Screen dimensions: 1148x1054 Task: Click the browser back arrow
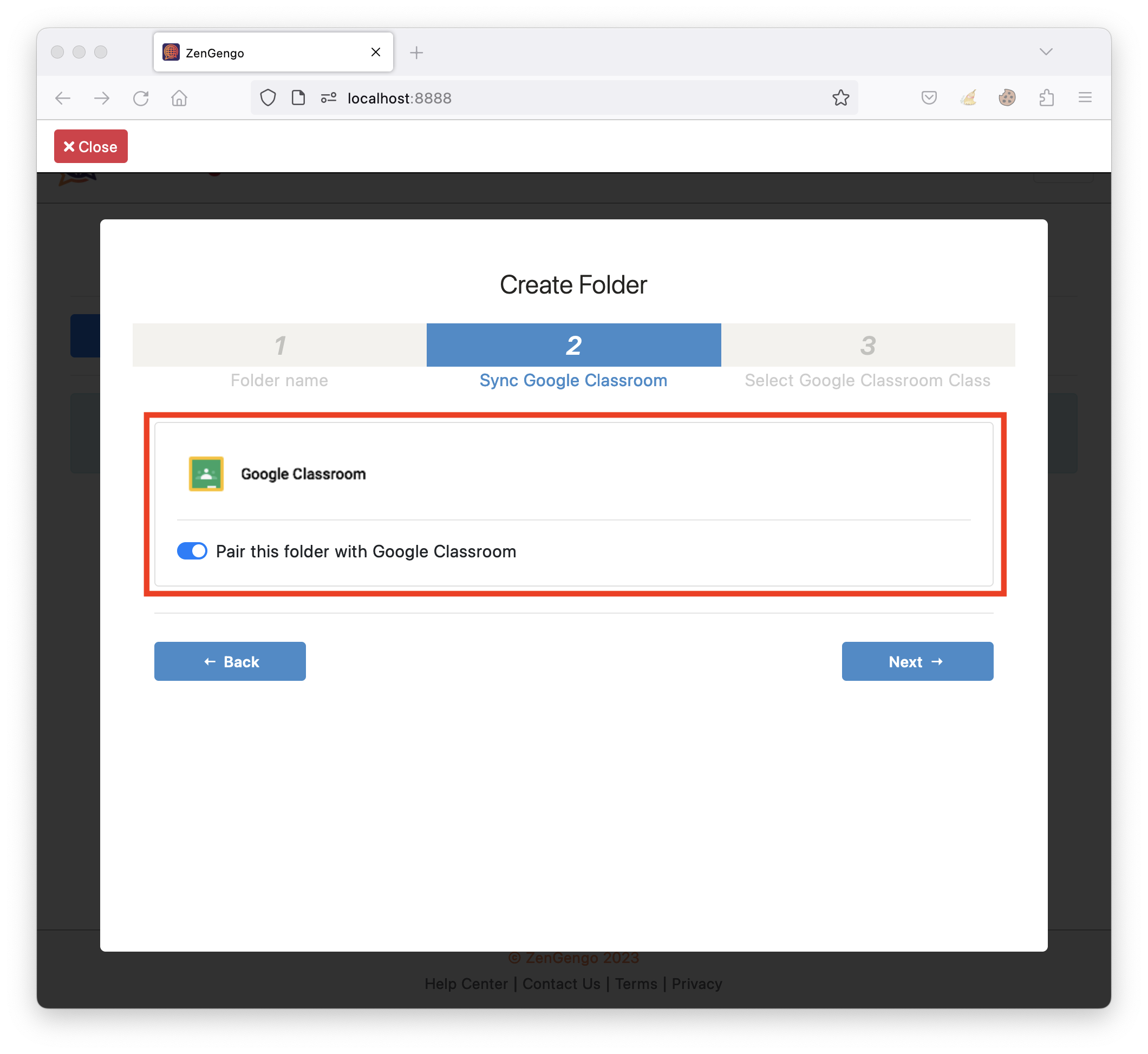[x=63, y=98]
